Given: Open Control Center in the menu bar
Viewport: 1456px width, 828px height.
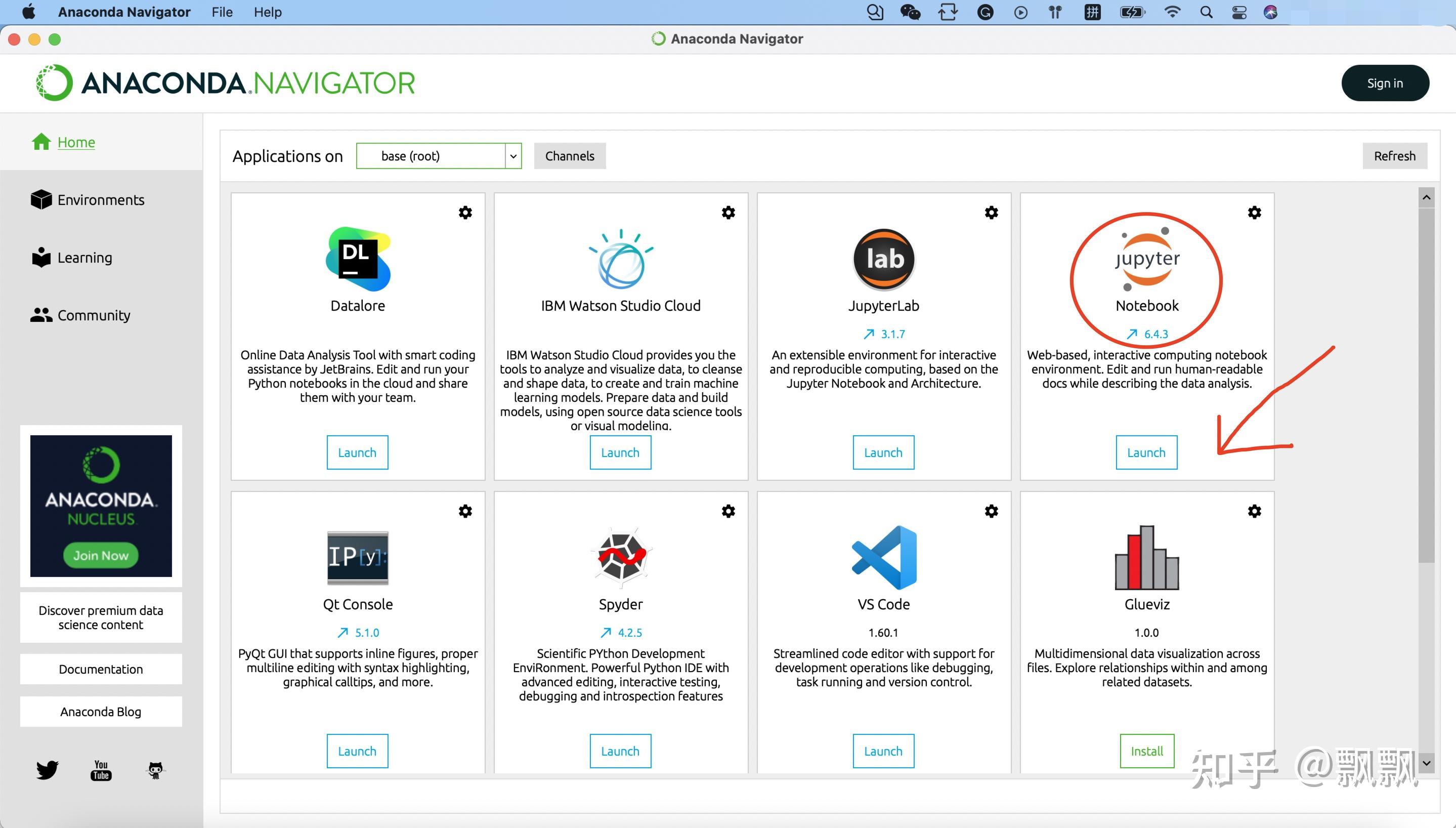Looking at the screenshot, I should pyautogui.click(x=1239, y=12).
